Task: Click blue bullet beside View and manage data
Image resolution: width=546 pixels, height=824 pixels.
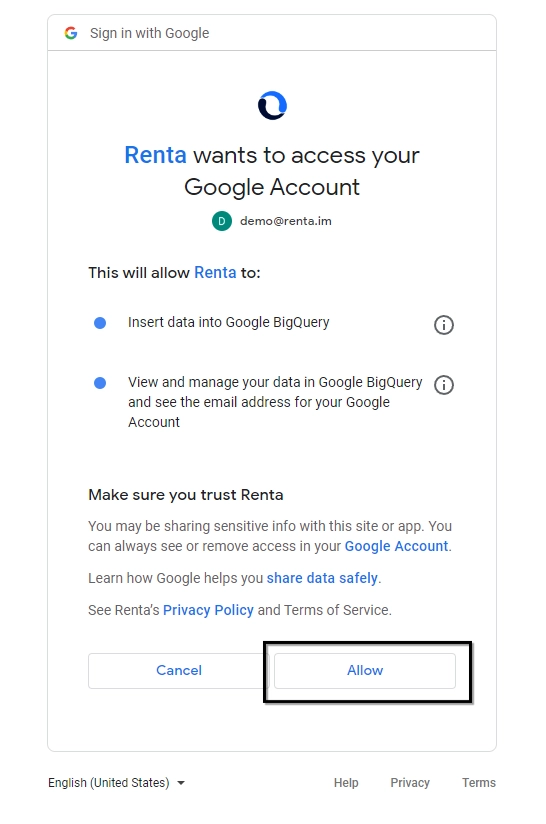Action: (100, 383)
